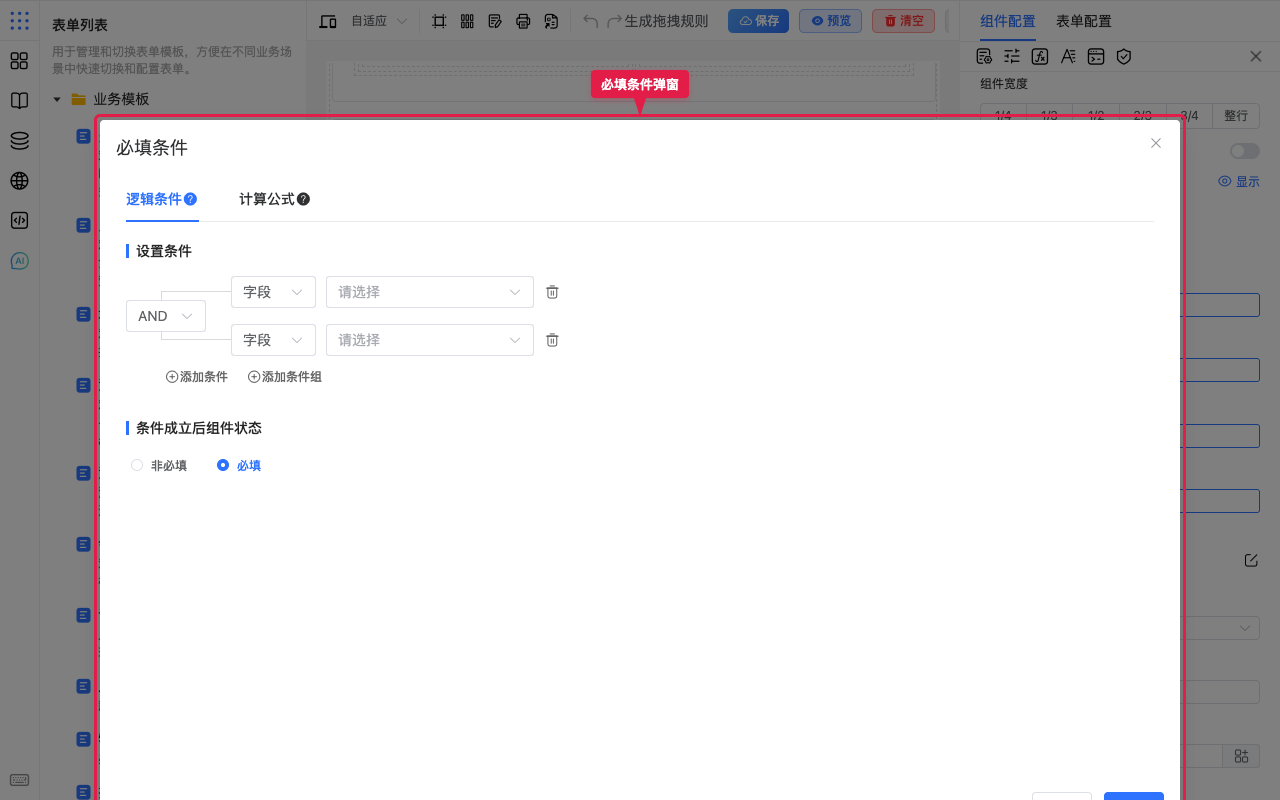Image resolution: width=1280 pixels, height=800 pixels.
Task: Click 添加条件 to add a condition
Action: pos(197,377)
